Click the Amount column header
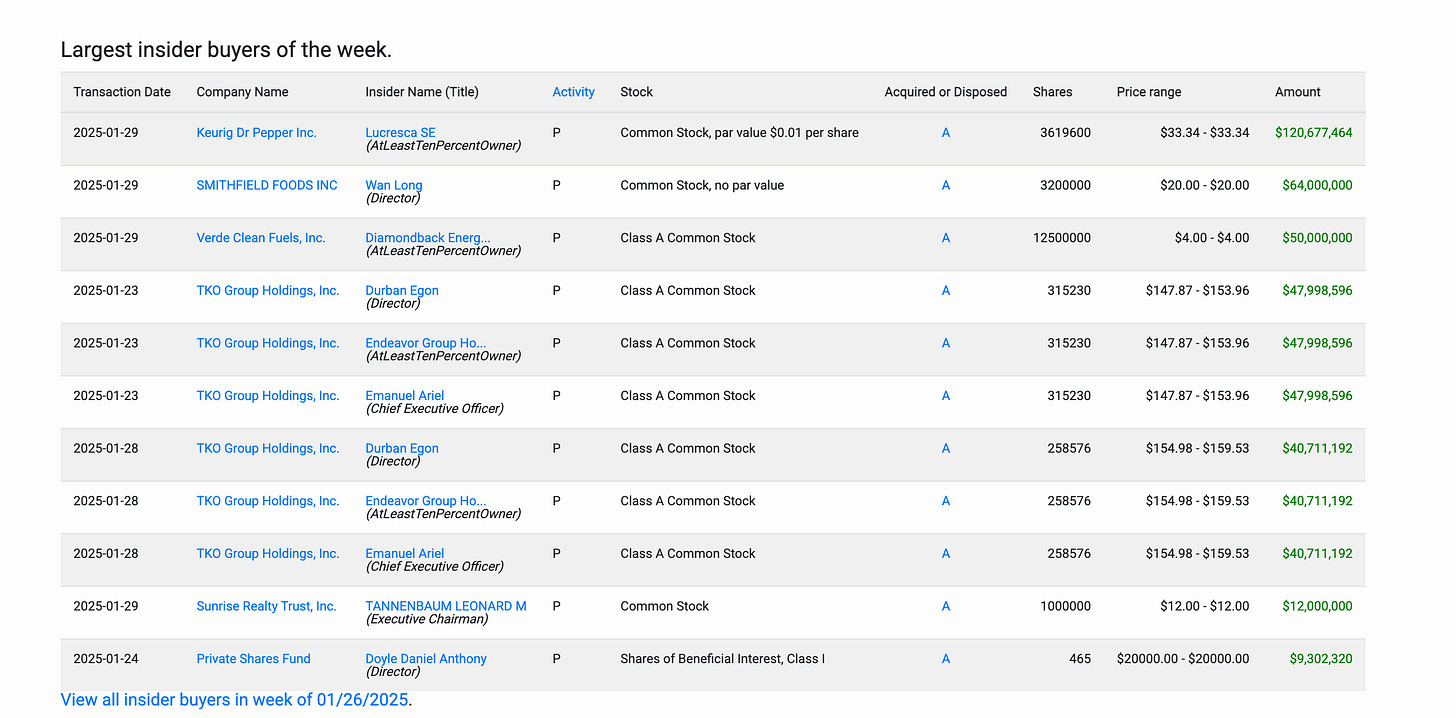1456x718 pixels. (1298, 92)
